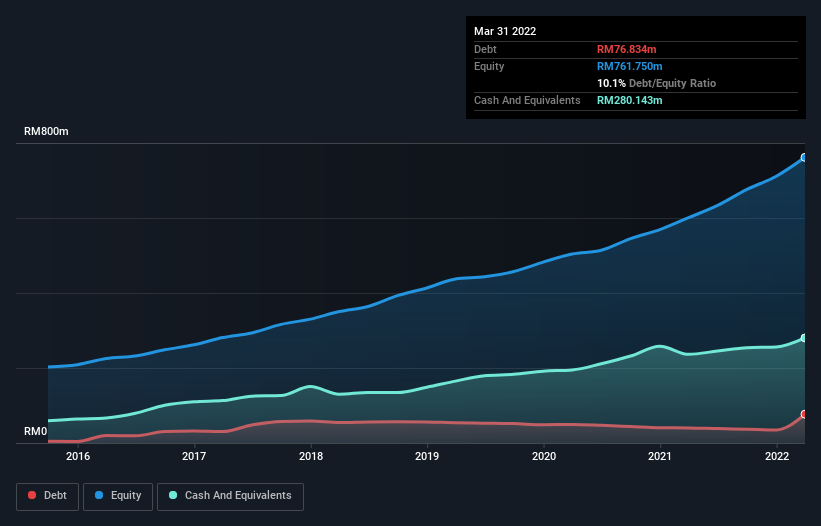Click the 2017 x-axis label
821x526 pixels.
(194, 456)
